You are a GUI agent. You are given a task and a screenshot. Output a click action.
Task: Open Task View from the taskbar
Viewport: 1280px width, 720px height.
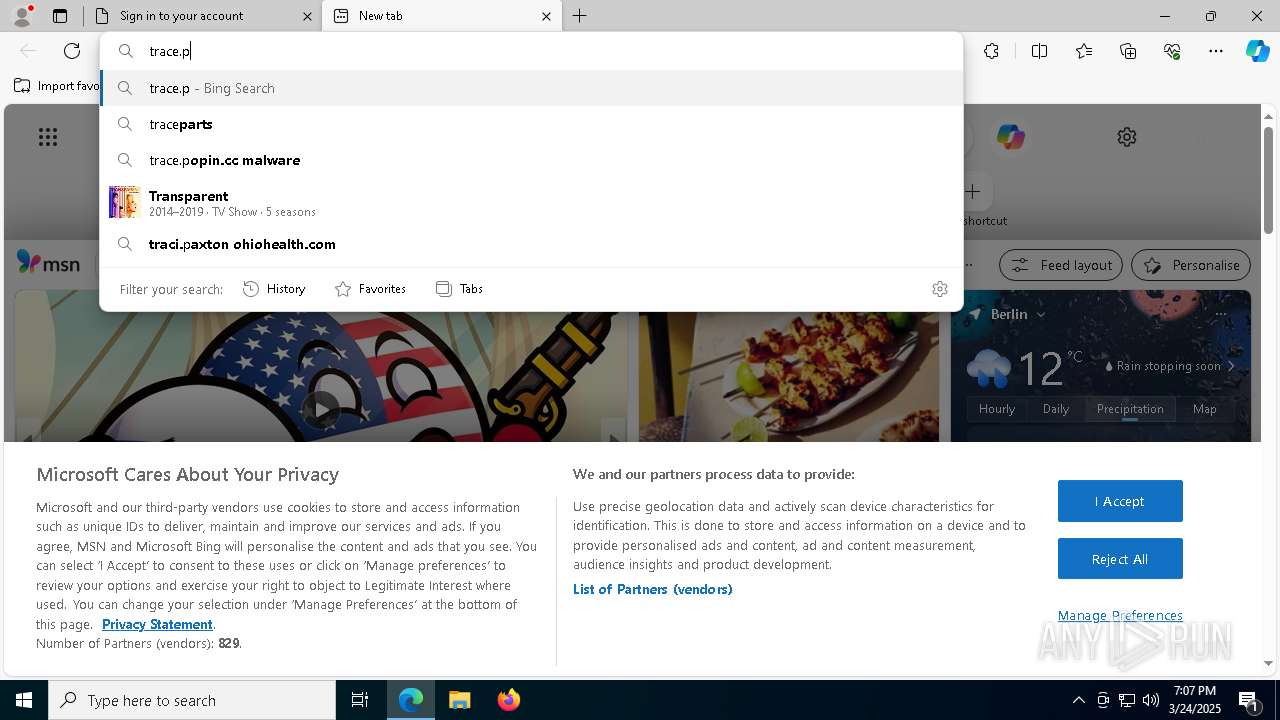pos(360,700)
